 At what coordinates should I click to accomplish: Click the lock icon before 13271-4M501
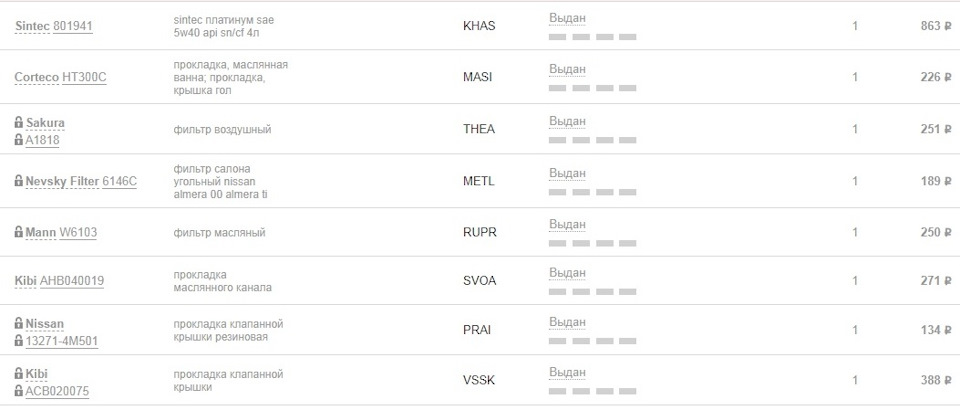pos(19,341)
